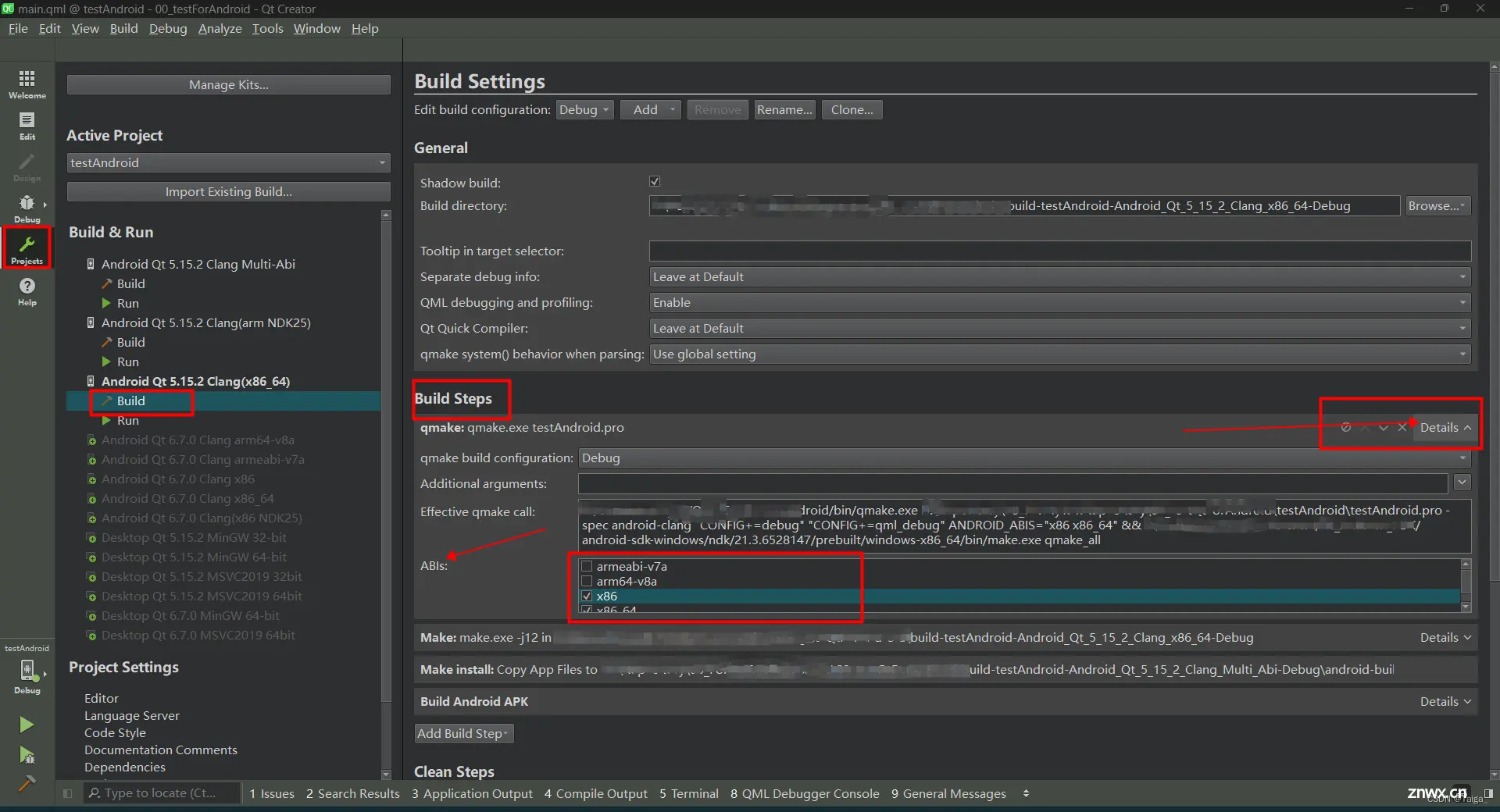Open the Application Output pane

472,793
